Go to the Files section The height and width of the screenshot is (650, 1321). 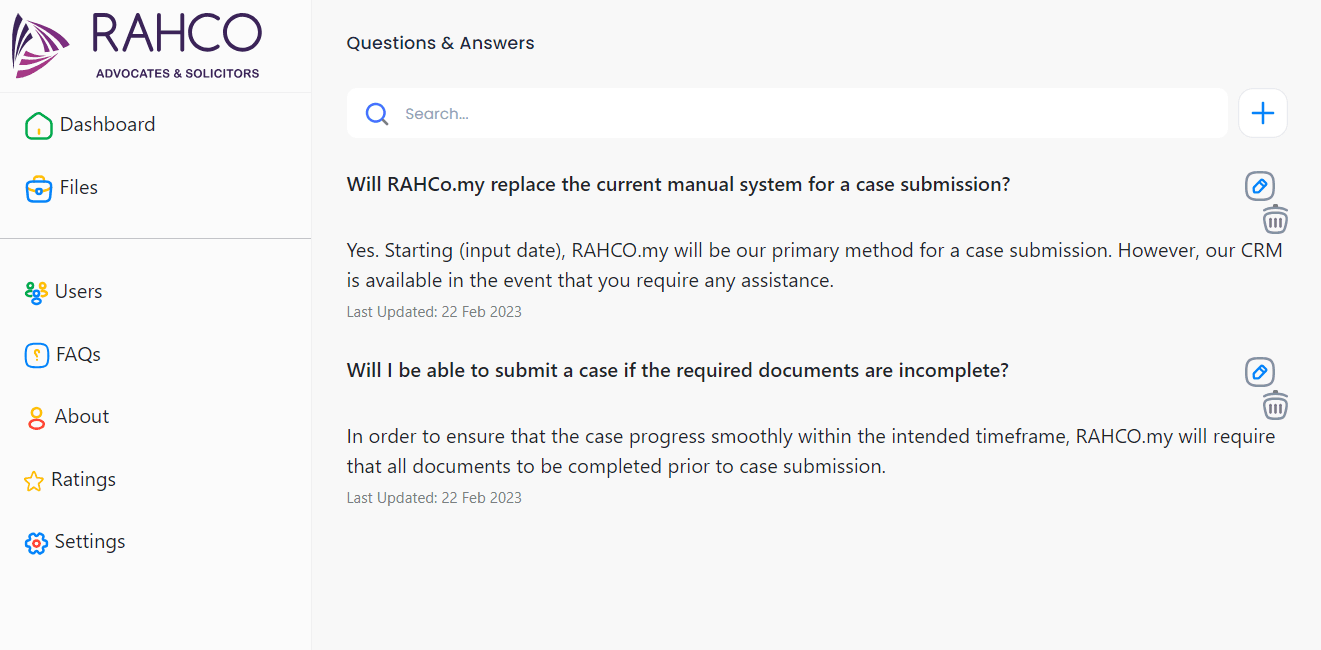pyautogui.click(x=79, y=188)
